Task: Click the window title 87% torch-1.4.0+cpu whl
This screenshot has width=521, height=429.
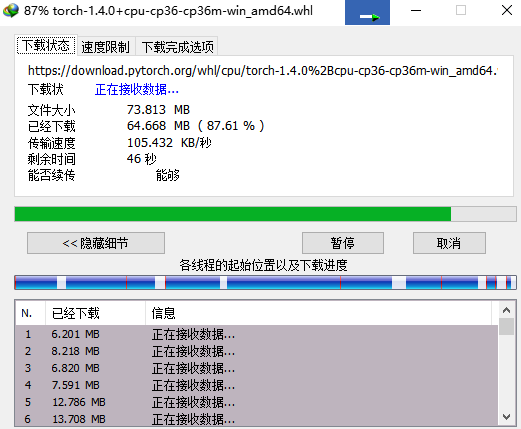Action: click(168, 11)
